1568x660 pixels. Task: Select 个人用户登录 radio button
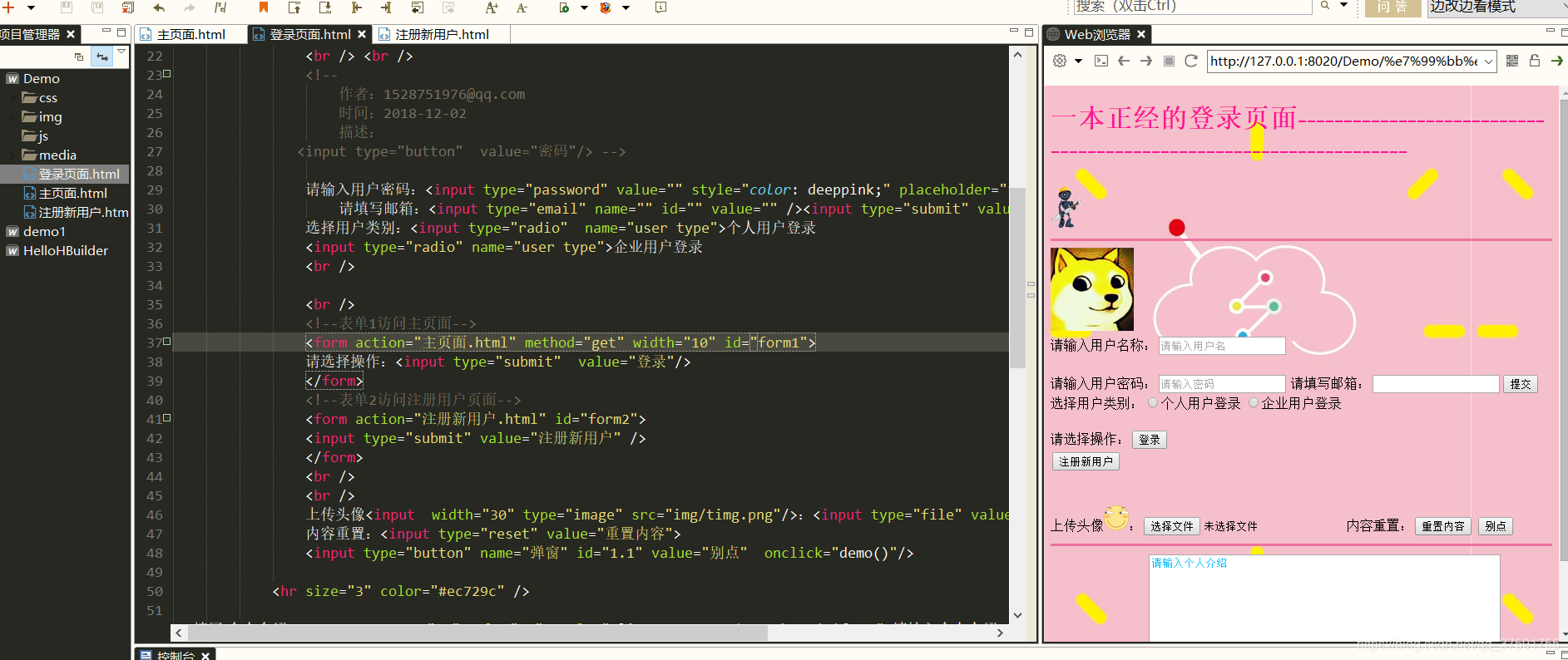click(x=1153, y=403)
